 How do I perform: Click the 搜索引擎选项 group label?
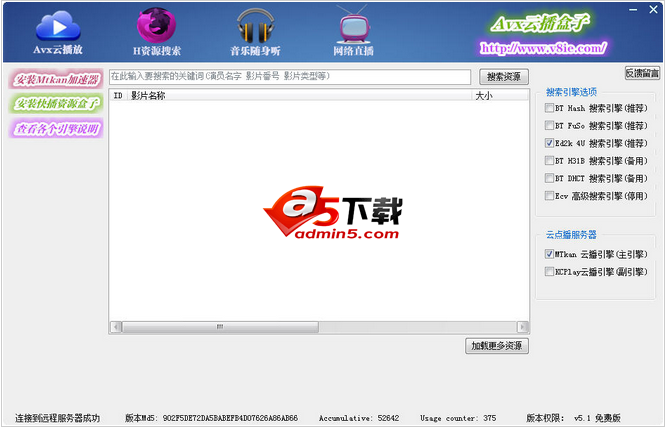(x=571, y=92)
